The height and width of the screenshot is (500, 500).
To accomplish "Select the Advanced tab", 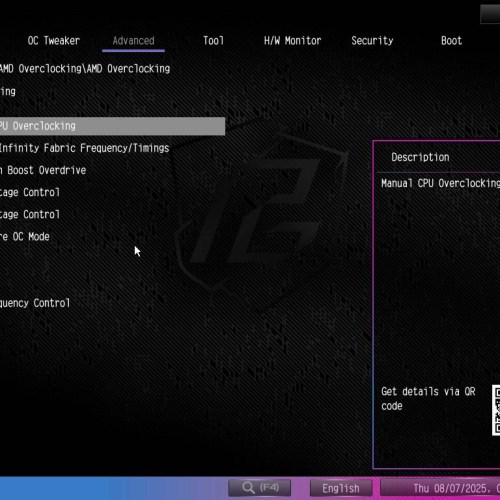I will point(133,41).
